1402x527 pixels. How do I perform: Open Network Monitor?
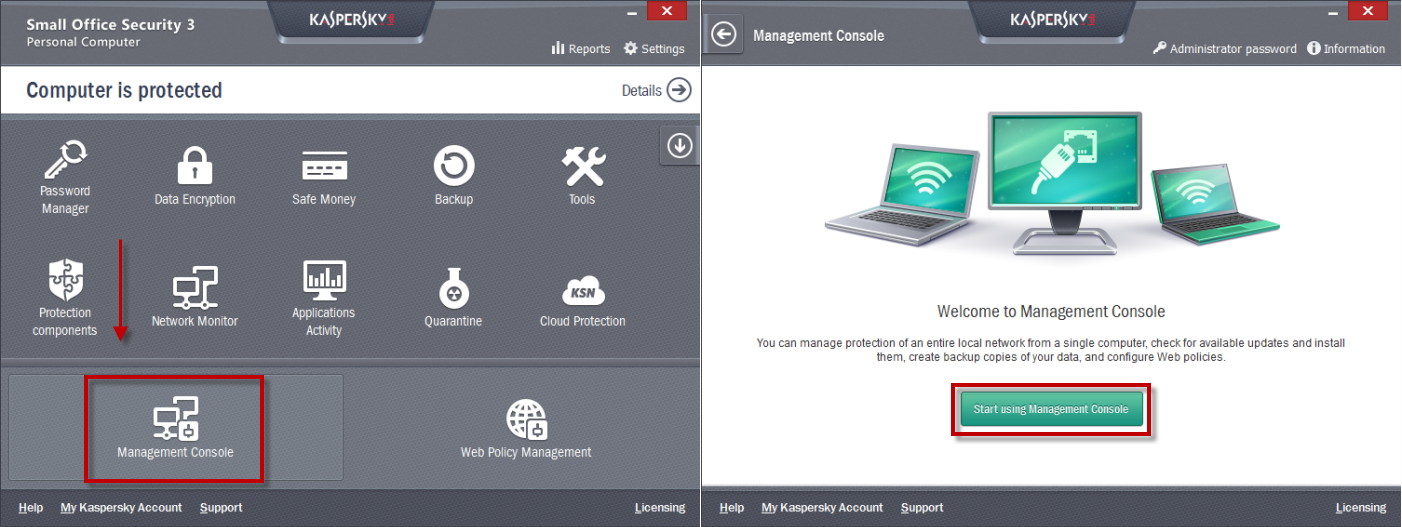195,298
